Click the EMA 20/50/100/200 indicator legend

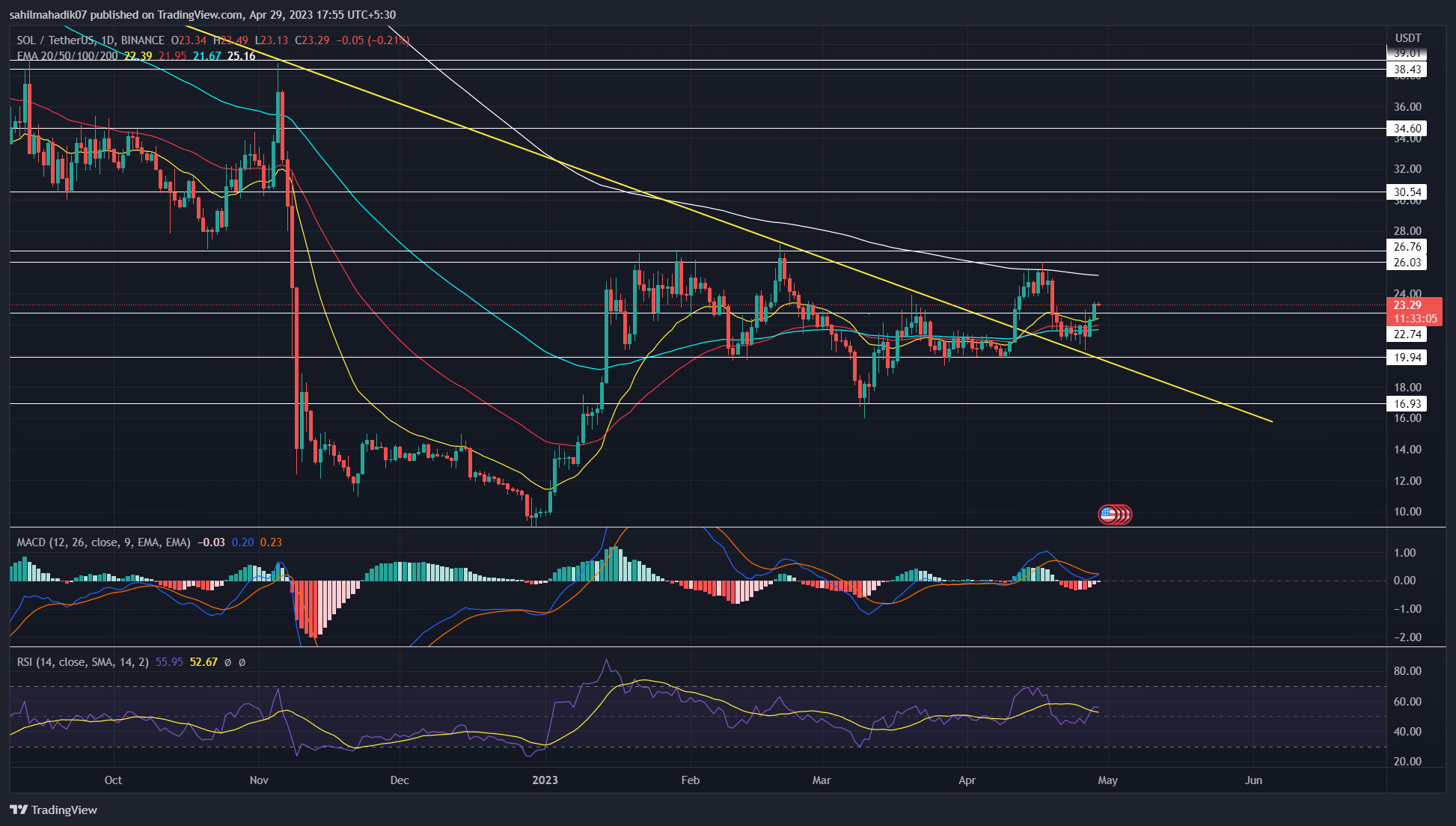(67, 56)
